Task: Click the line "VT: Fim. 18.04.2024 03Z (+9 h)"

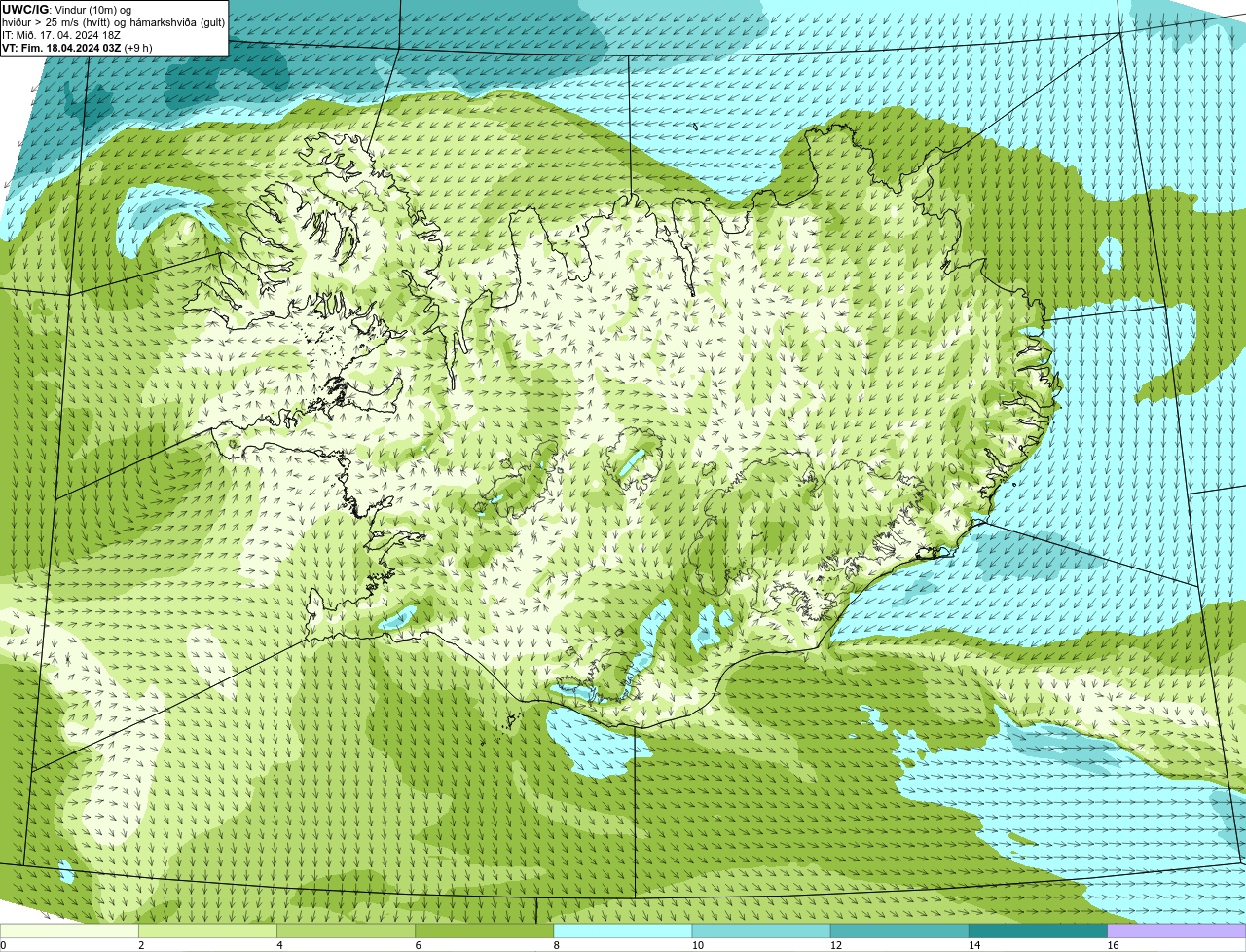Action: (77, 48)
